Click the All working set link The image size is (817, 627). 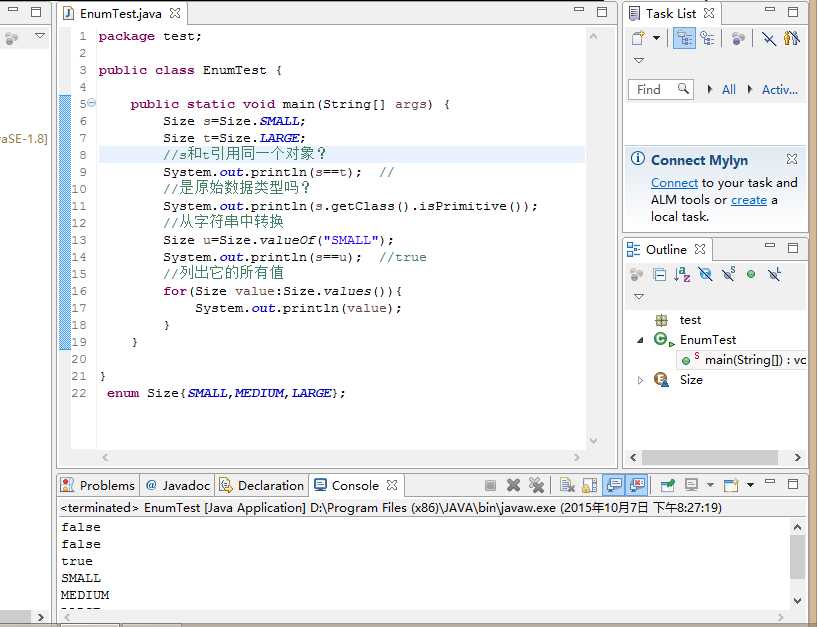click(x=728, y=90)
